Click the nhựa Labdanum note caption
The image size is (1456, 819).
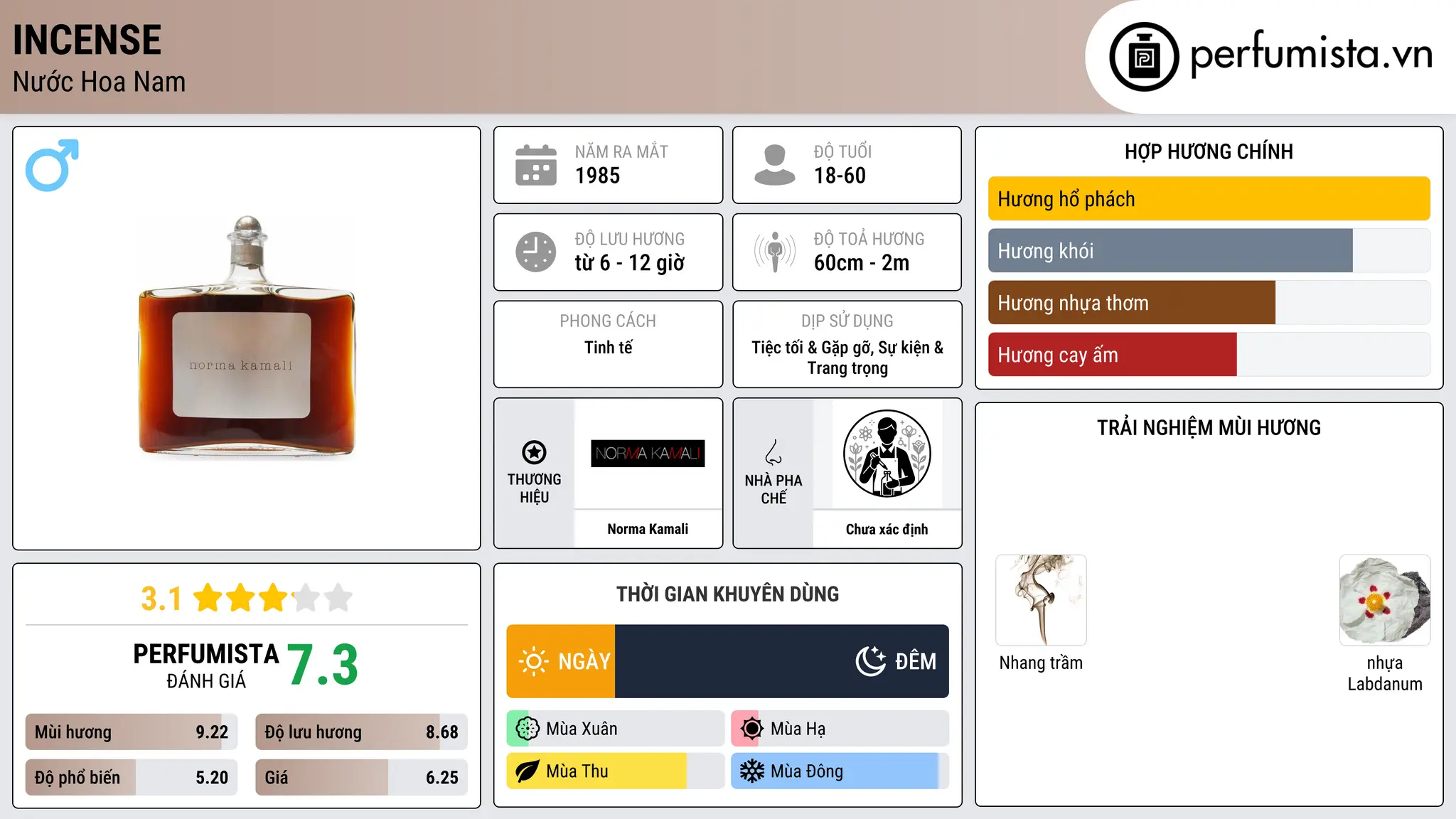tap(1385, 673)
